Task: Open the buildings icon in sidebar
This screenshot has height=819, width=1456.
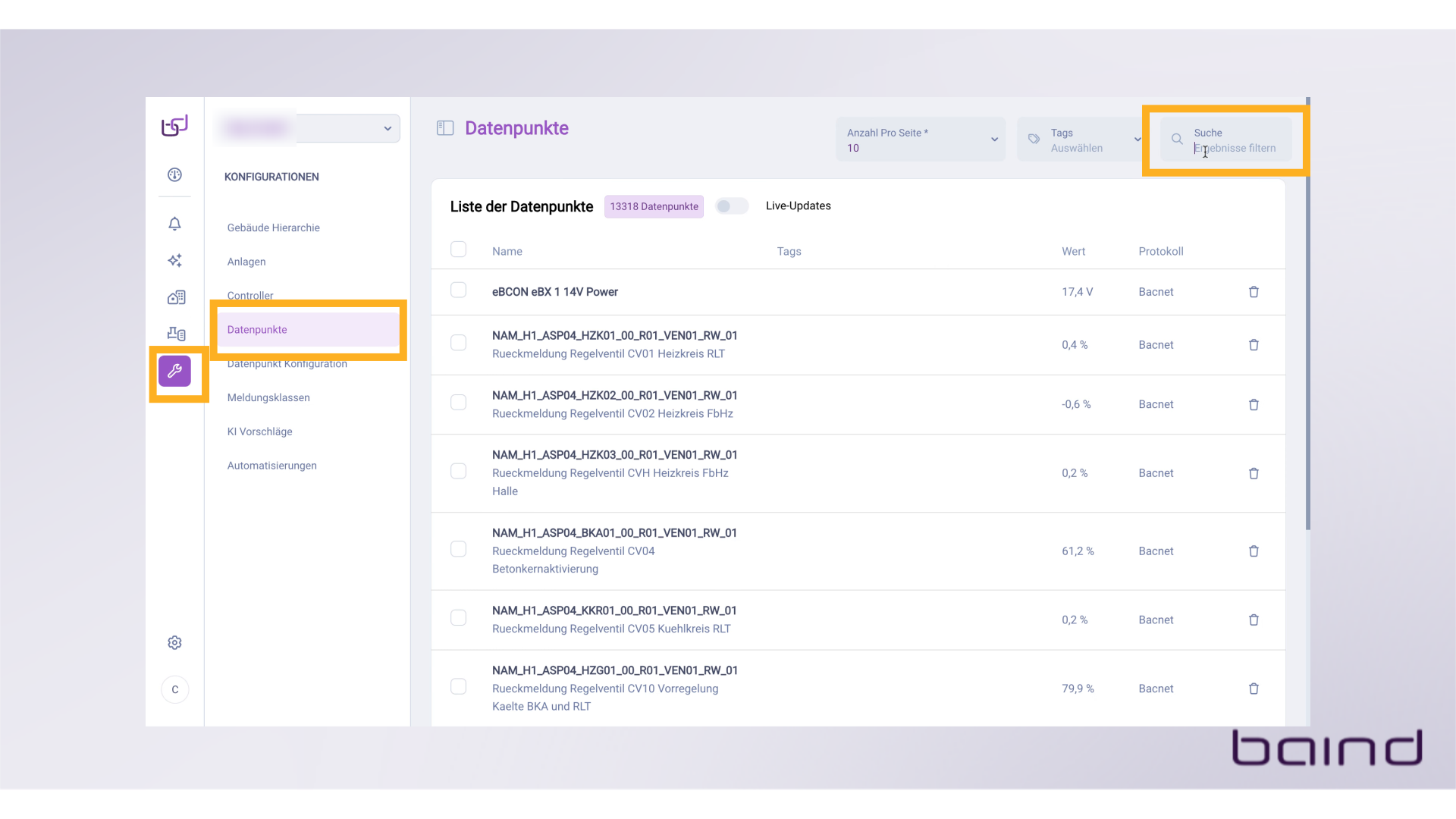Action: pos(176,297)
